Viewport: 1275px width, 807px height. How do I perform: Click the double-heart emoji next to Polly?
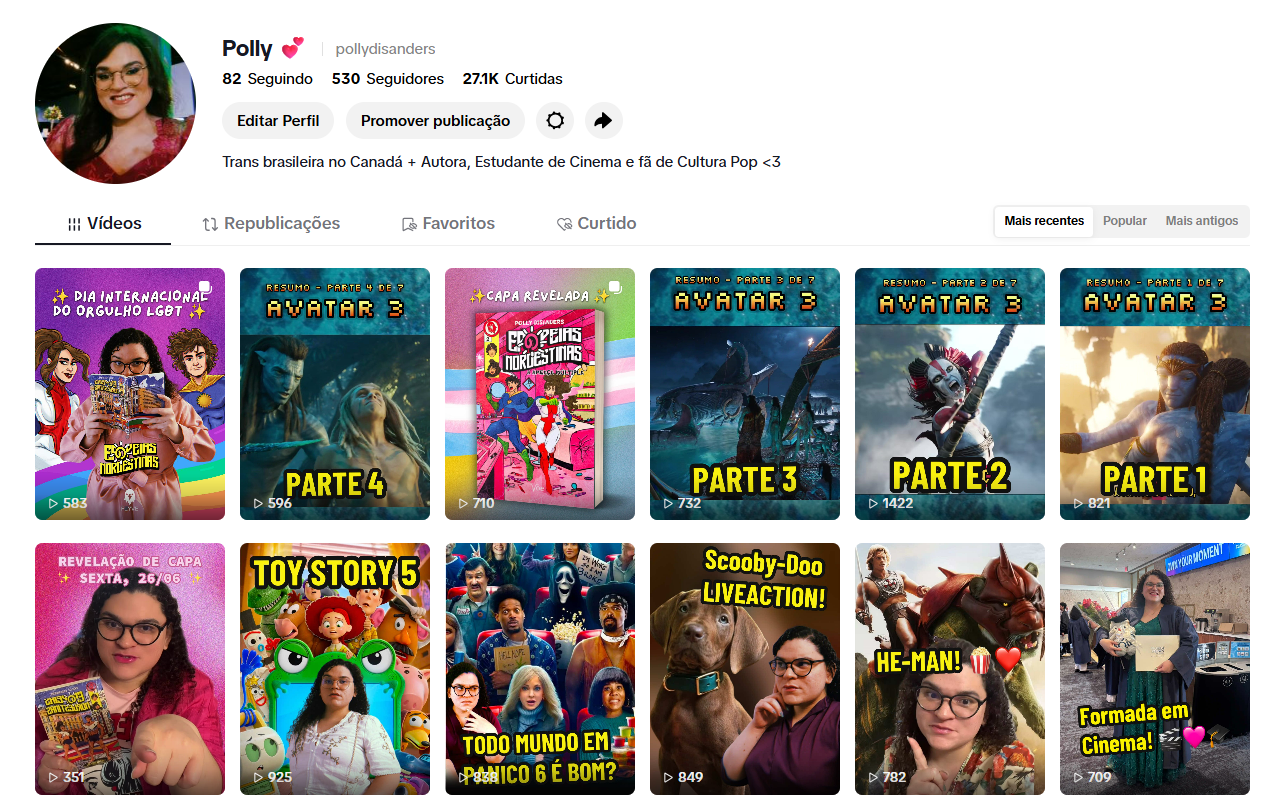point(292,48)
